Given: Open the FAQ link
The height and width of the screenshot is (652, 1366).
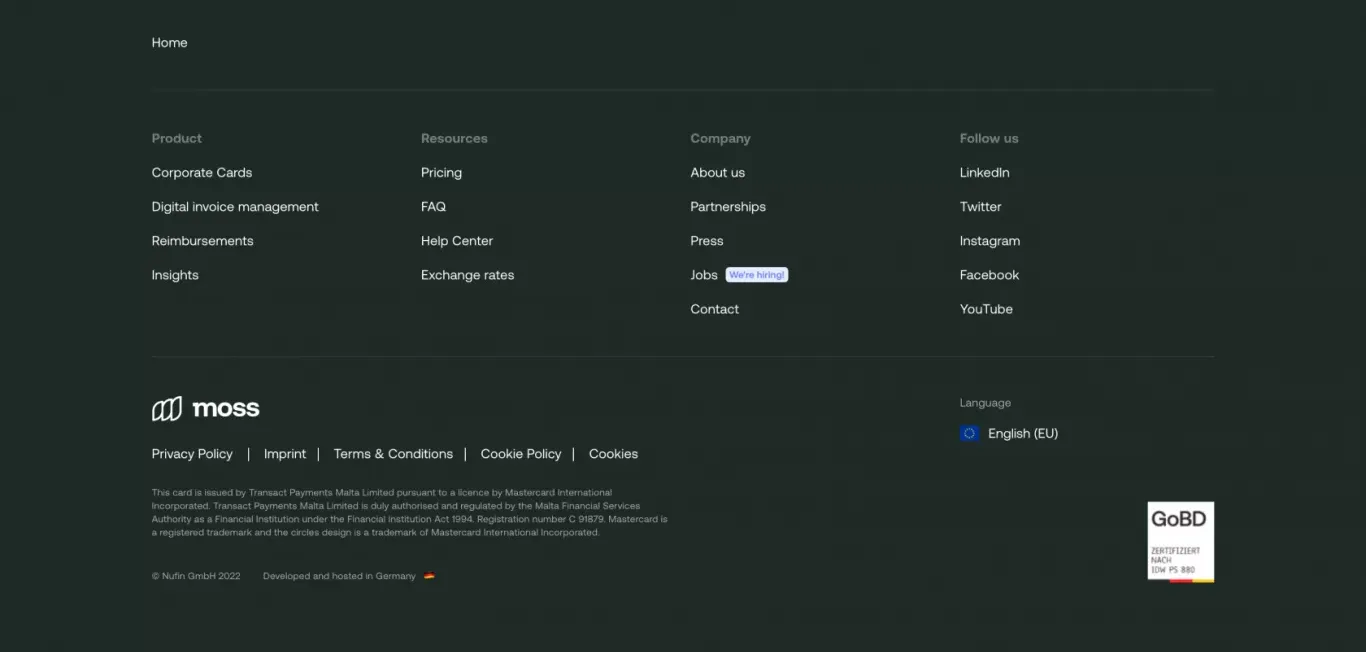Looking at the screenshot, I should tap(433, 207).
